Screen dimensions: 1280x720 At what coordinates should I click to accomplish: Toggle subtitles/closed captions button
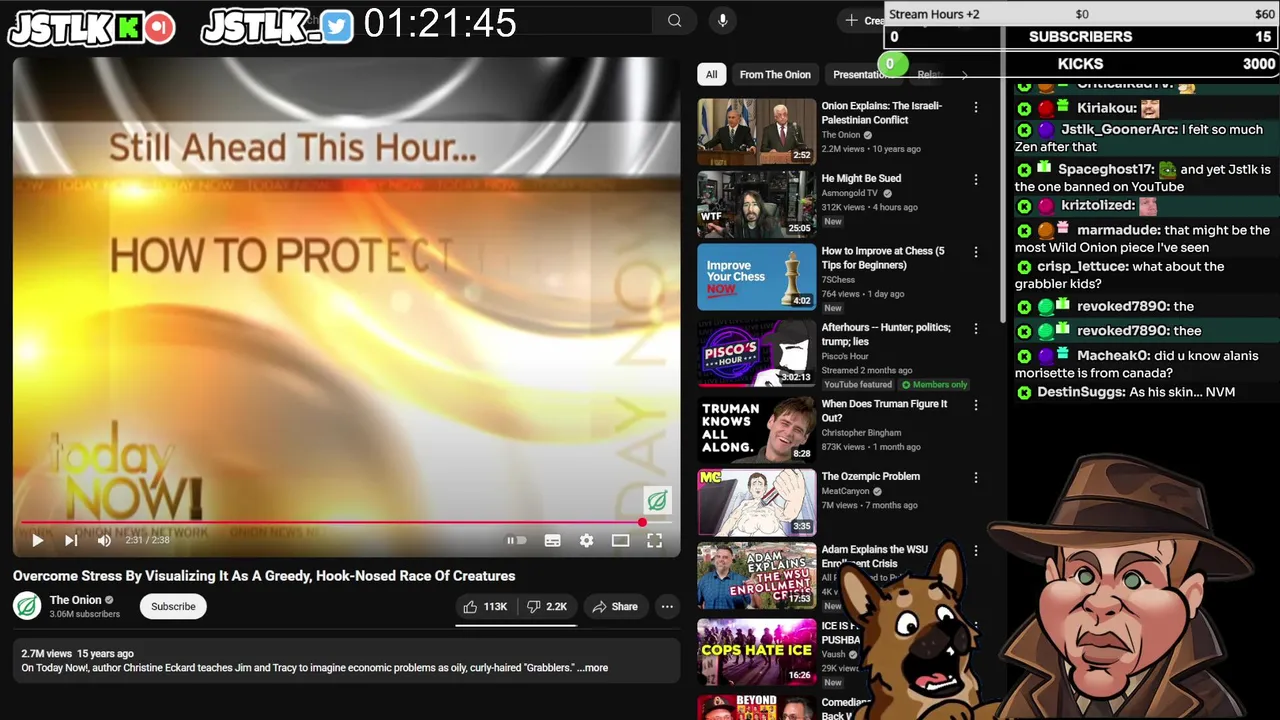click(x=552, y=540)
